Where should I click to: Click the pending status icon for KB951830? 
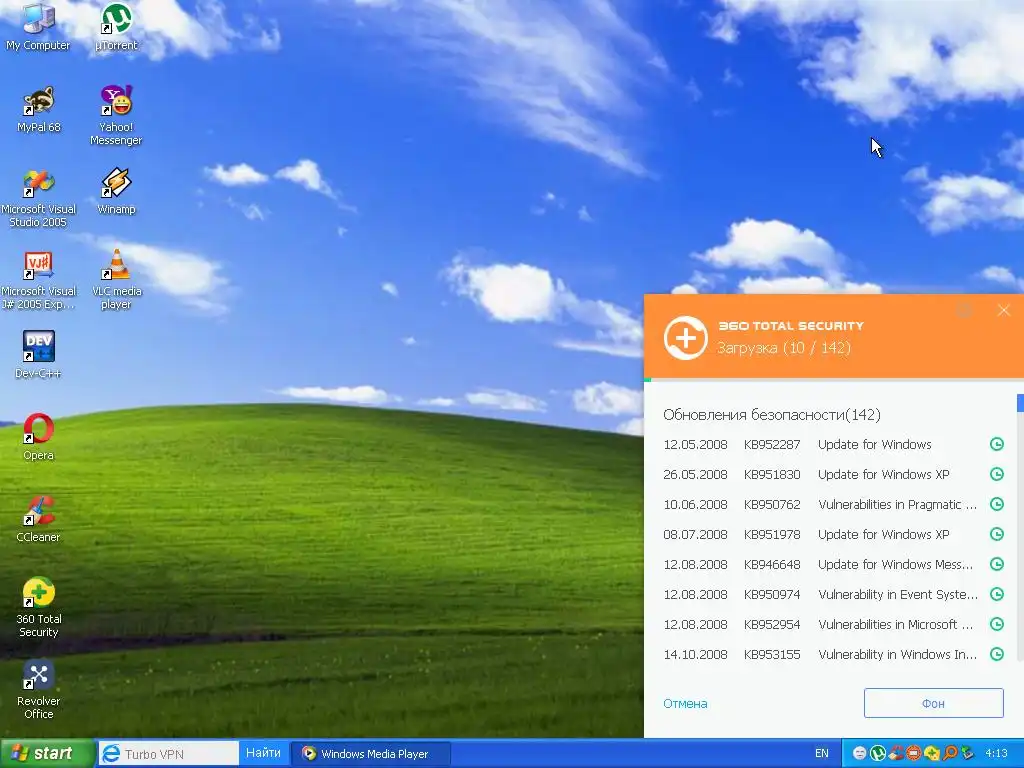point(997,474)
